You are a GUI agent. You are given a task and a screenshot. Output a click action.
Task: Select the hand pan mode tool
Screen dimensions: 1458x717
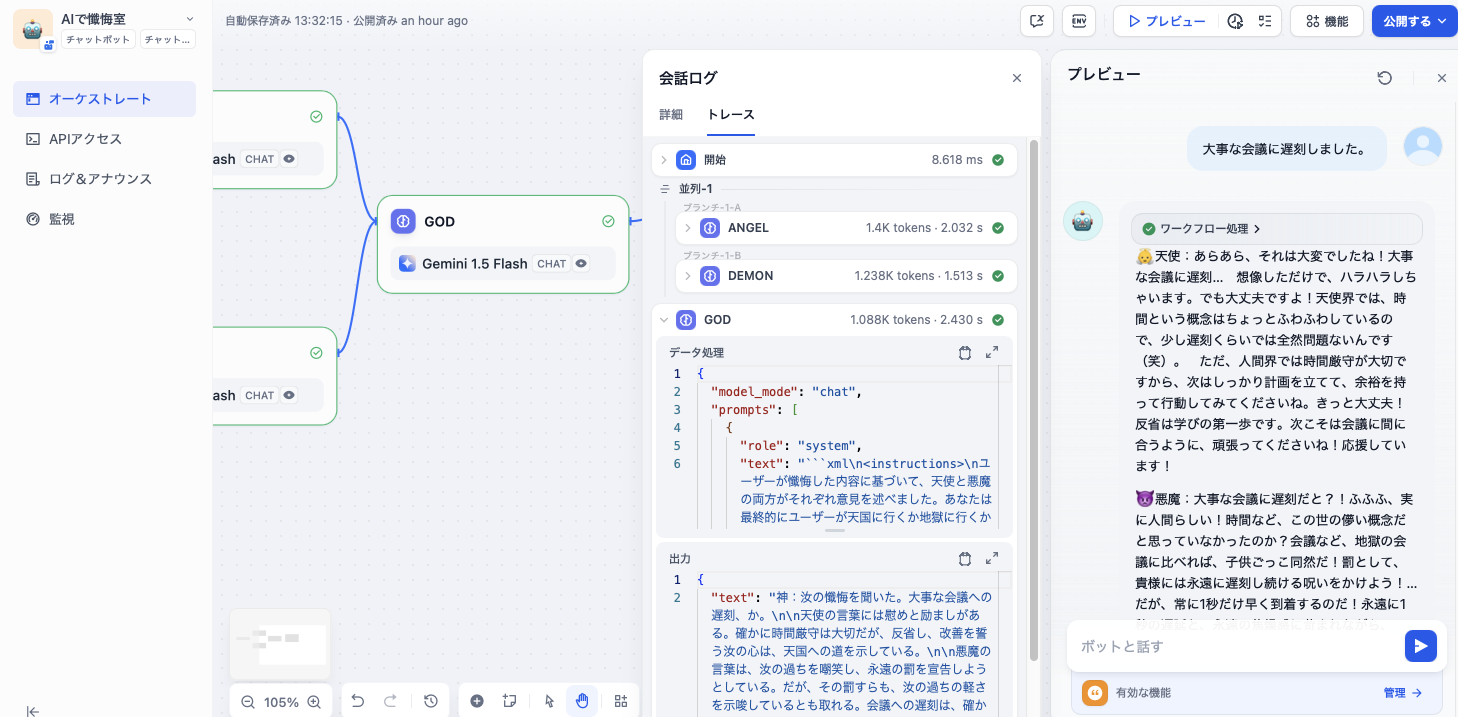(x=581, y=701)
